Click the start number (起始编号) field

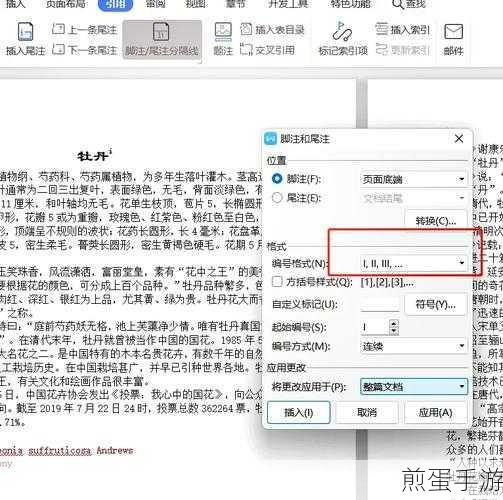tap(375, 327)
